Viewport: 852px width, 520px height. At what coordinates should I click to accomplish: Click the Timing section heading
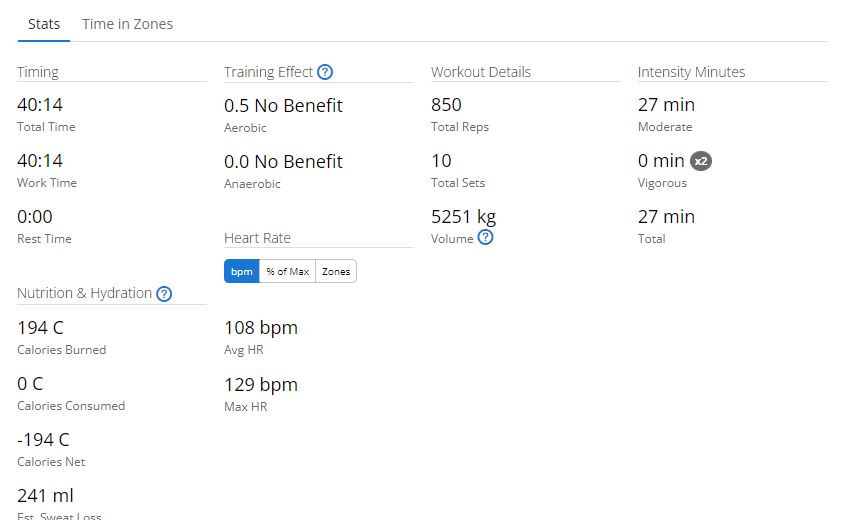pos(38,72)
